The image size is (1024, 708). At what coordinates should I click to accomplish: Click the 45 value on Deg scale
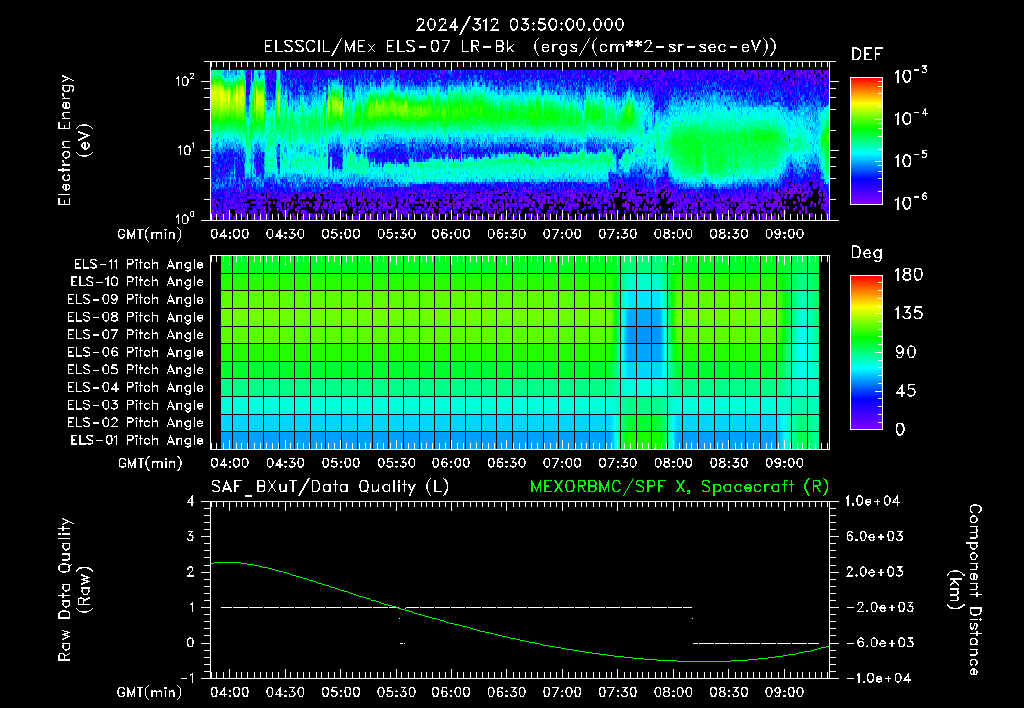click(x=906, y=391)
